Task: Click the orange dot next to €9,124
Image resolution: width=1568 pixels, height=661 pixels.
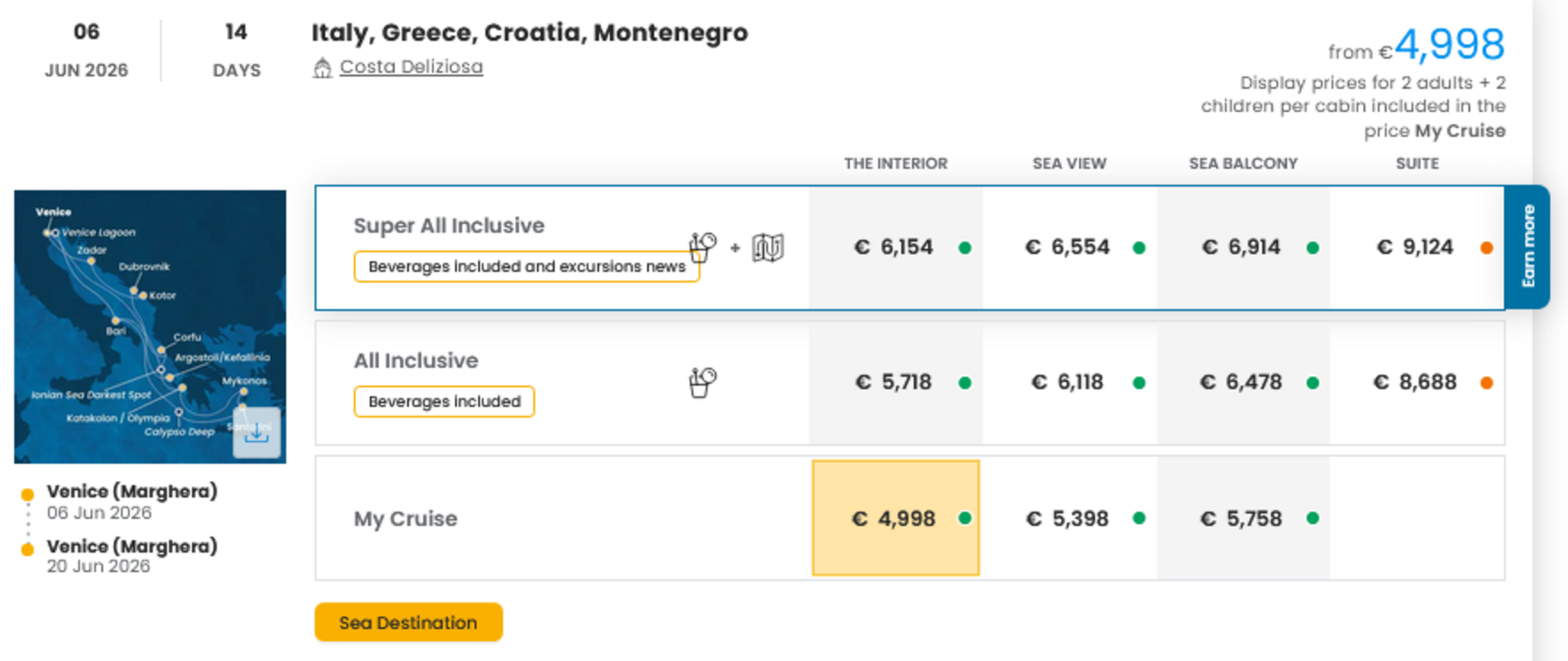Action: 1486,248
